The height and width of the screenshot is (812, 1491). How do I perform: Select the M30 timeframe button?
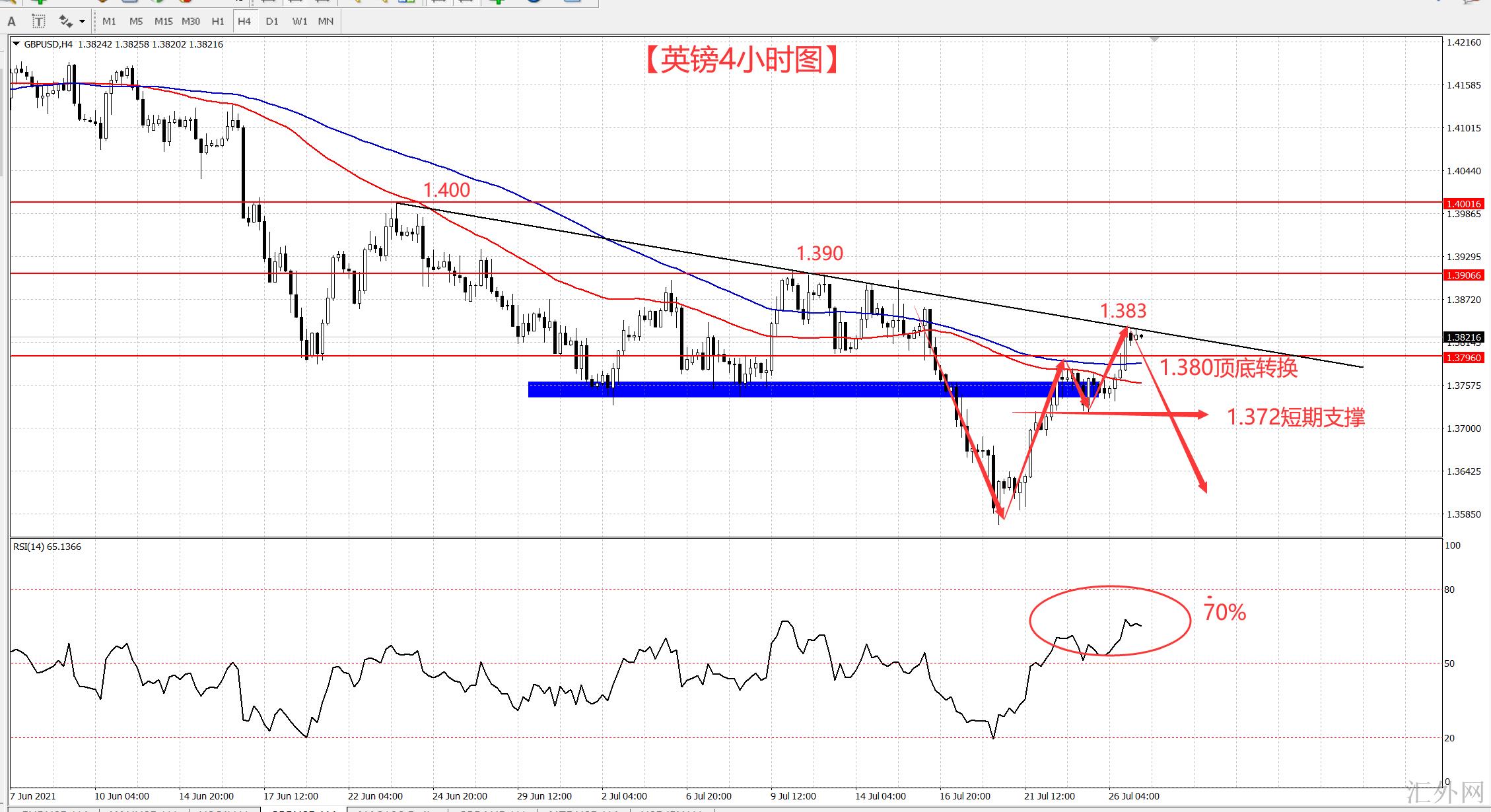coord(191,22)
